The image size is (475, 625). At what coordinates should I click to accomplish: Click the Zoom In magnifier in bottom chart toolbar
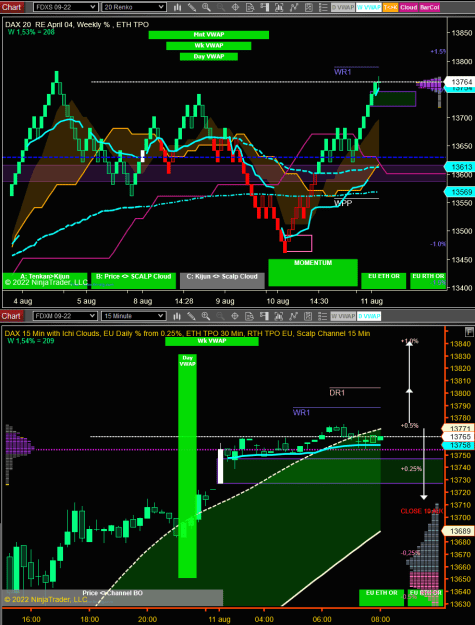point(206,316)
